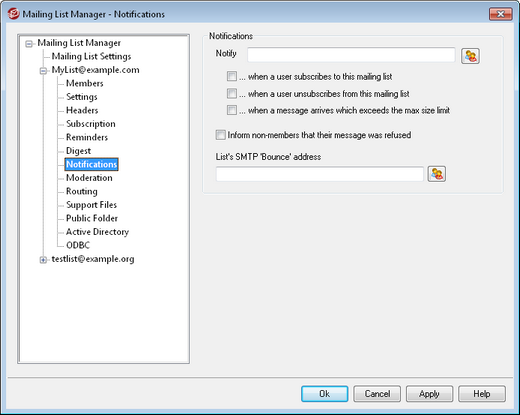The width and height of the screenshot is (520, 415).
Task: Go to Mailing List Settings
Action: point(91,56)
